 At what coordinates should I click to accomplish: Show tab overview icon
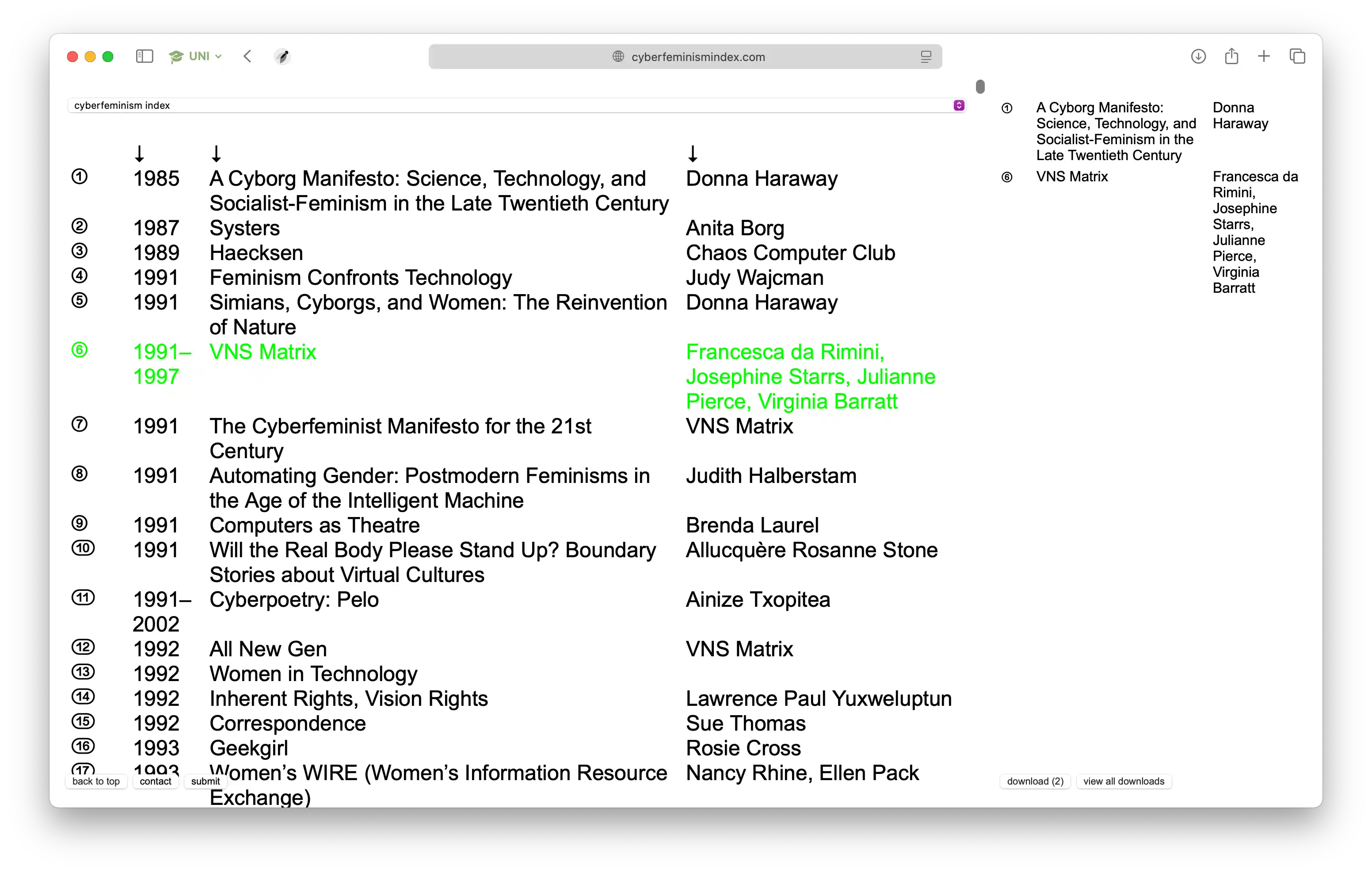(1297, 57)
